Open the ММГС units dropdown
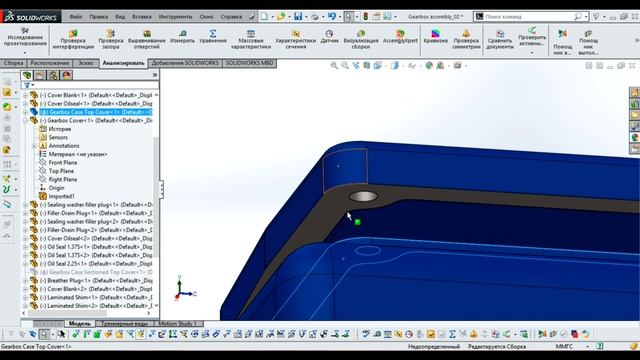640x360 pixels. click(587, 346)
